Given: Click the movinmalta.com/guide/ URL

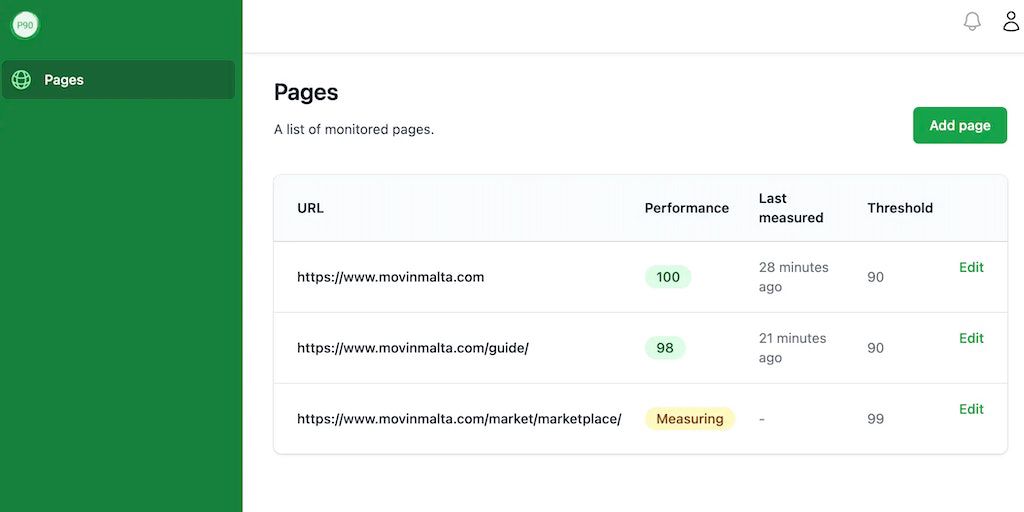Looking at the screenshot, I should 412,348.
